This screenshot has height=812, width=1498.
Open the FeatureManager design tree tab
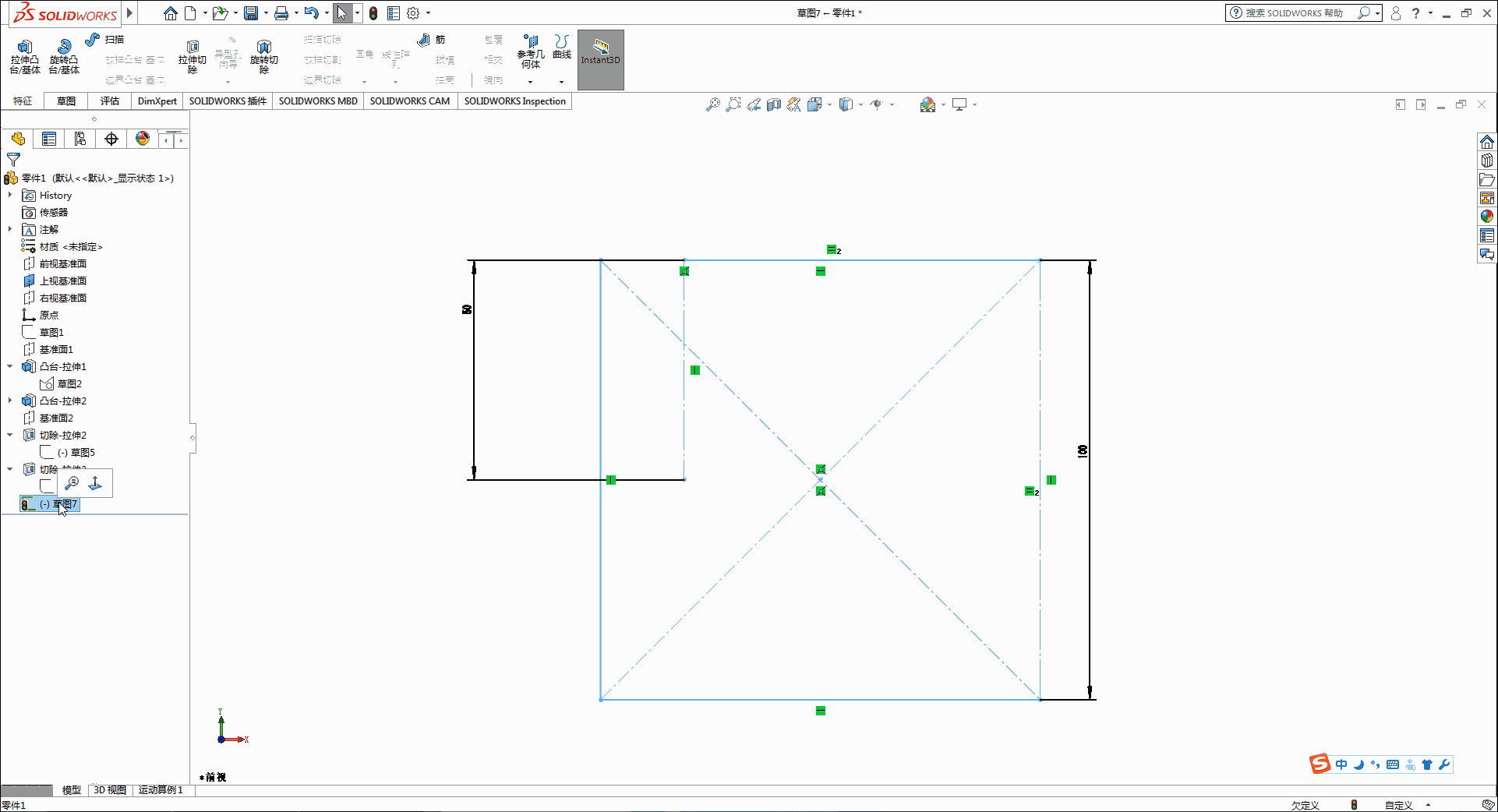coord(18,139)
